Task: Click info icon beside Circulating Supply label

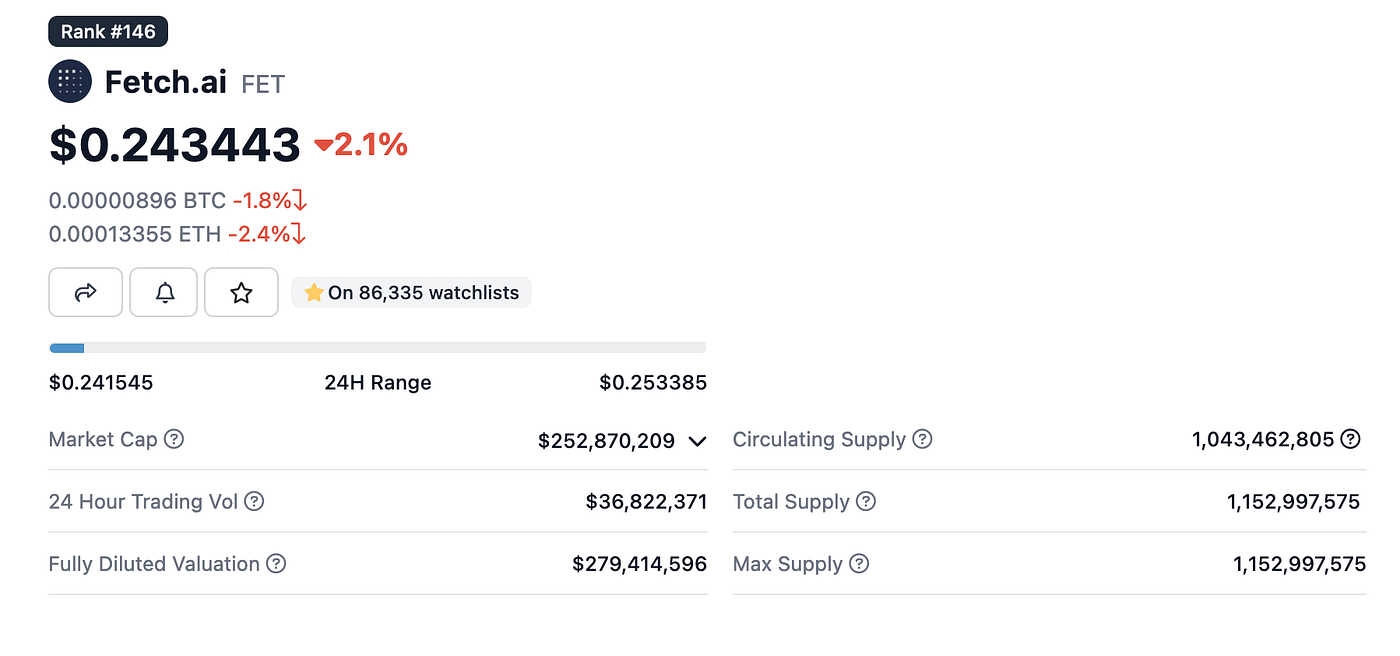Action: pos(922,439)
